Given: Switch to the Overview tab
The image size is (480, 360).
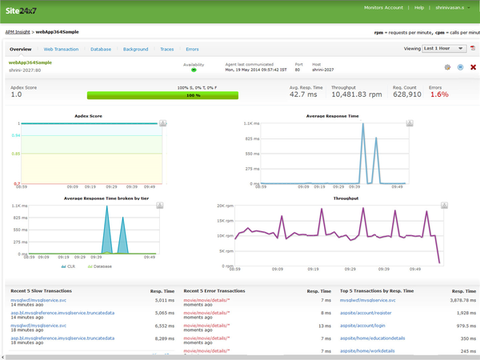Looking at the screenshot, I should coord(20,49).
